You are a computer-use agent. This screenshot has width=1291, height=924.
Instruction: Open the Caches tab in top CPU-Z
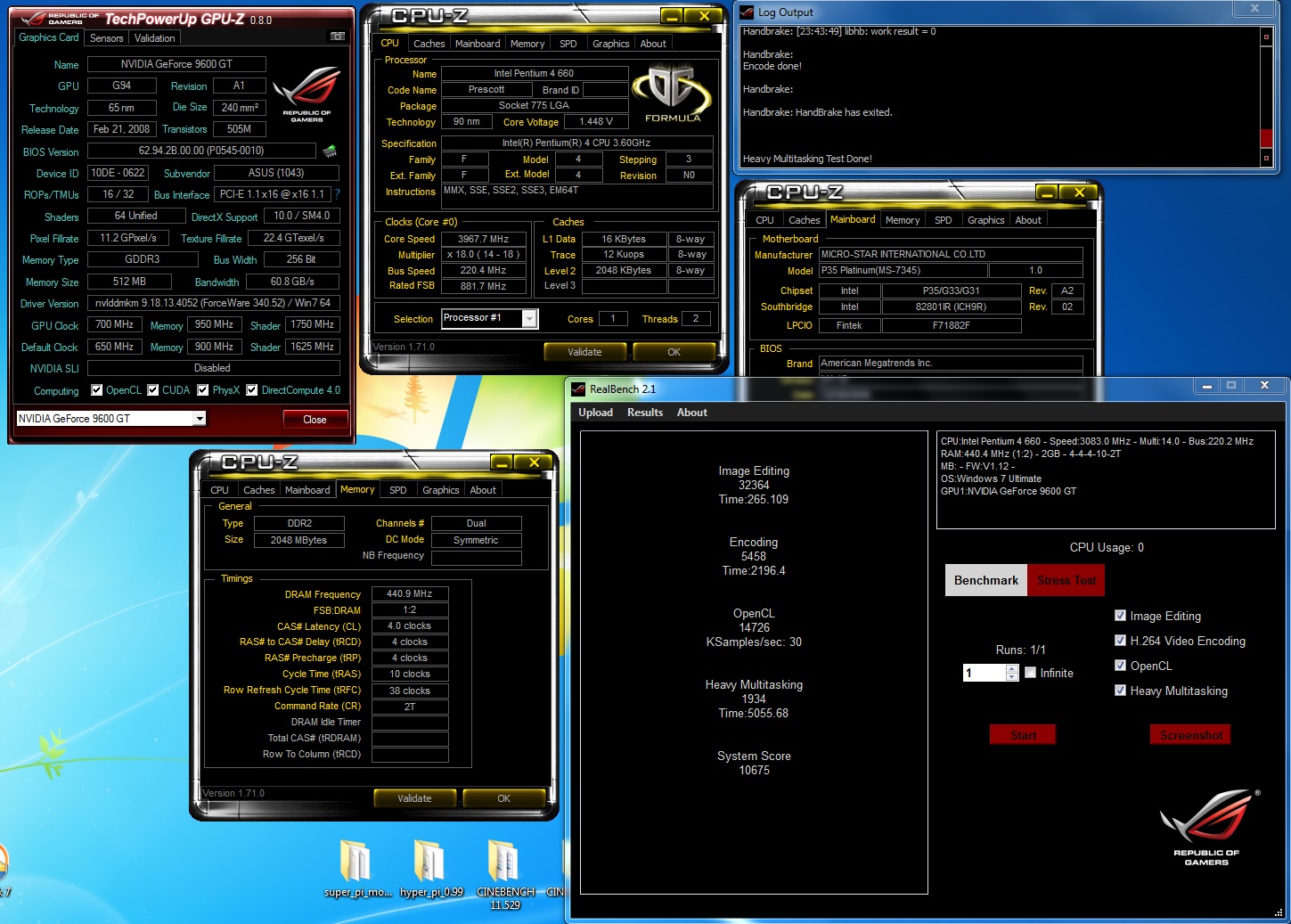coord(429,43)
